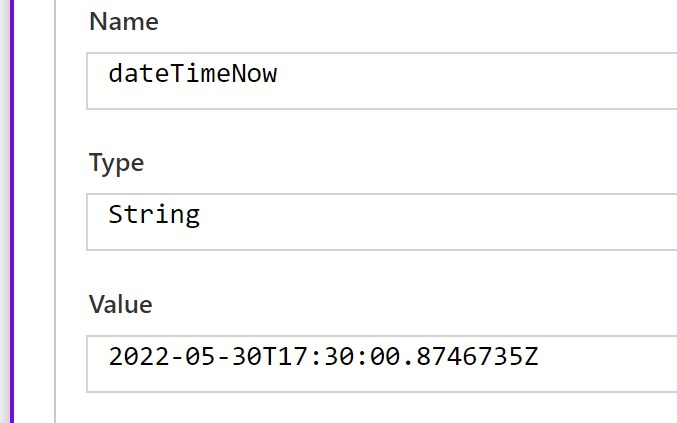Click the fractional seconds .8746735 in Value
Image resolution: width=677 pixels, height=423 pixels.
point(467,355)
